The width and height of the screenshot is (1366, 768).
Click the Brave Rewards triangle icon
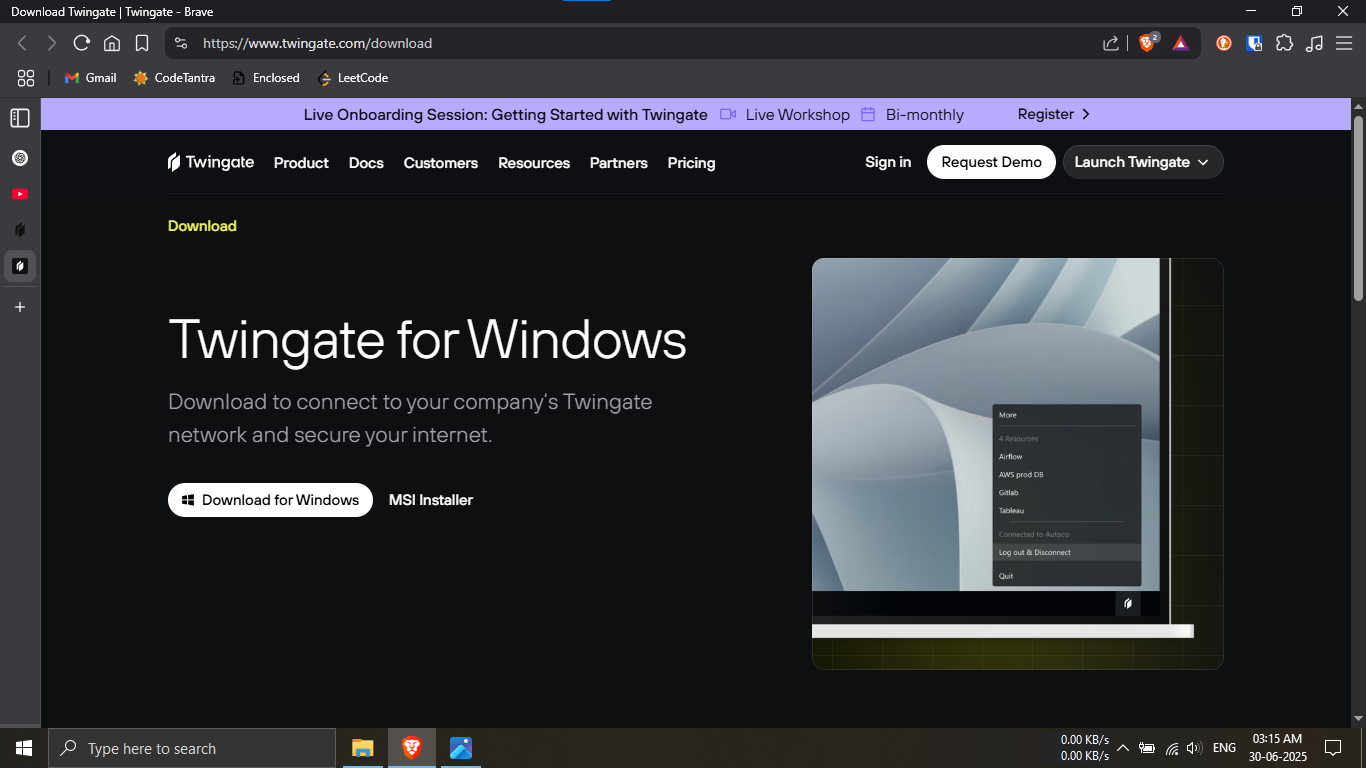[x=1180, y=43]
